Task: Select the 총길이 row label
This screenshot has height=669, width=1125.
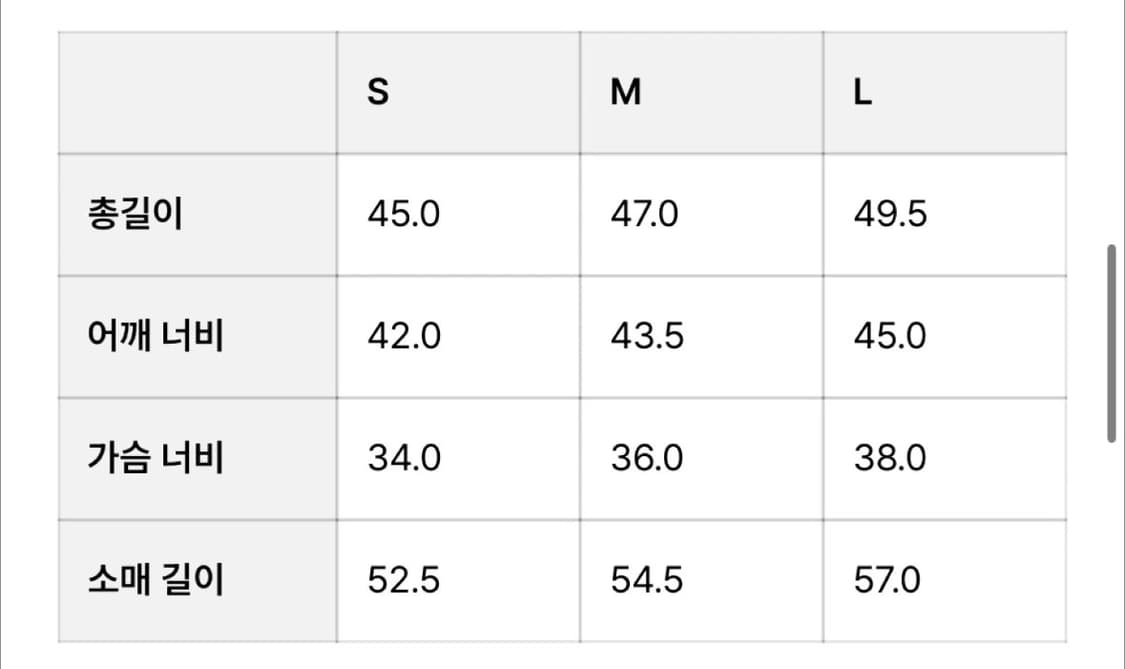Action: pos(135,215)
